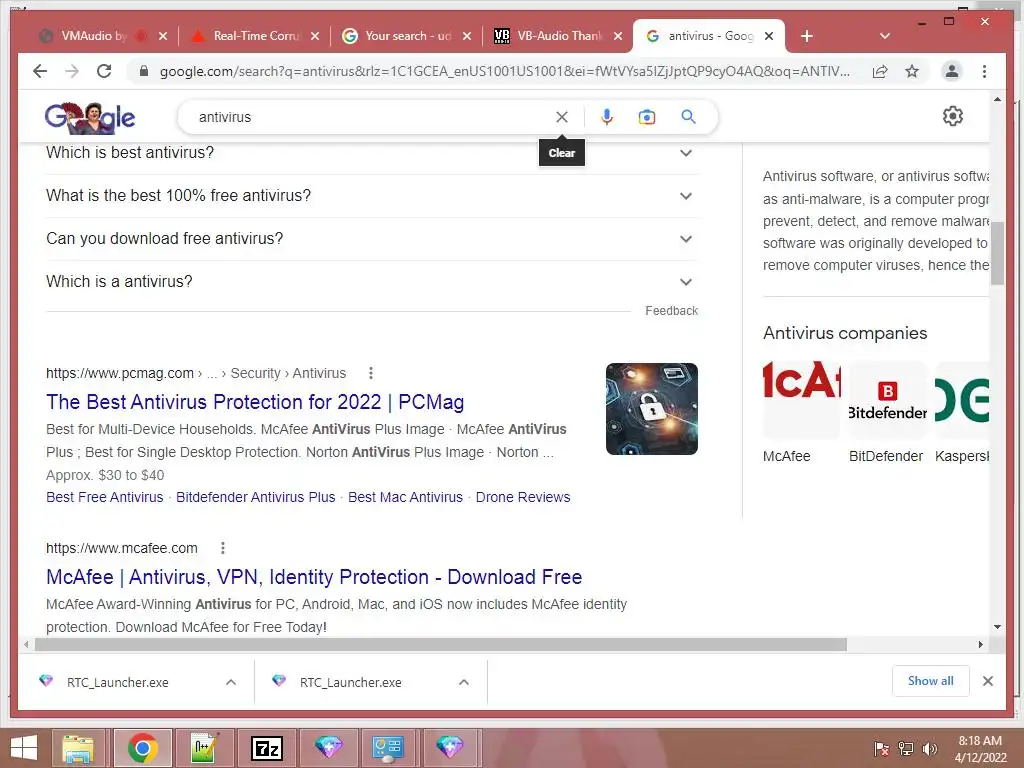Click the URL address bar

(x=504, y=71)
